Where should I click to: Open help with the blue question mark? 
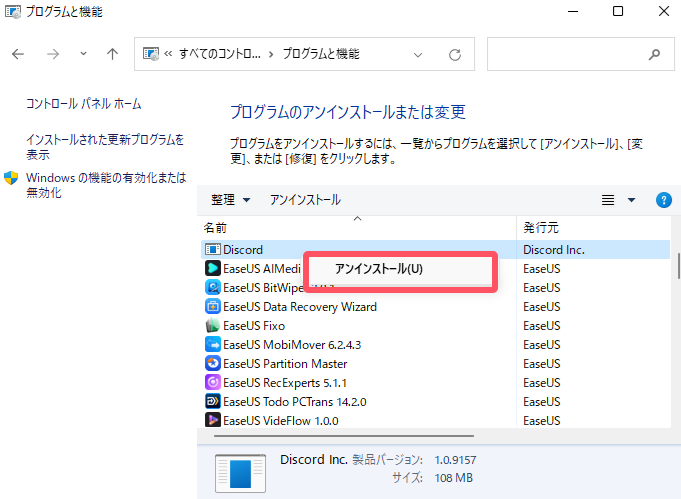[x=663, y=200]
